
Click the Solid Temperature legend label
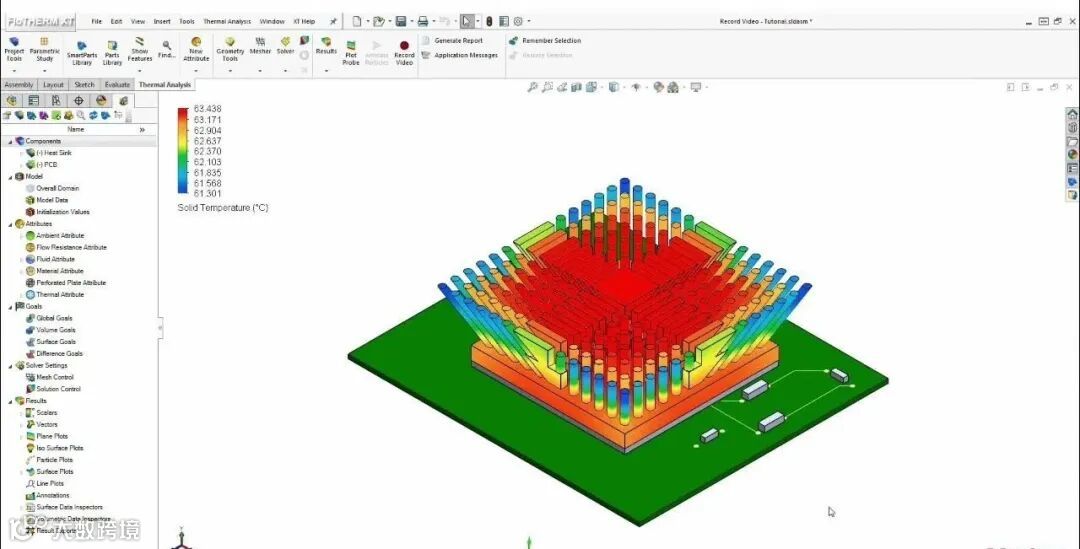[x=222, y=207]
